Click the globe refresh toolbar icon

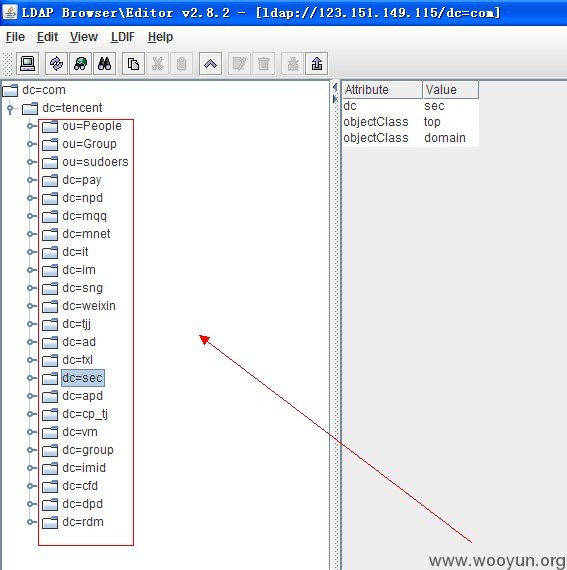point(80,64)
